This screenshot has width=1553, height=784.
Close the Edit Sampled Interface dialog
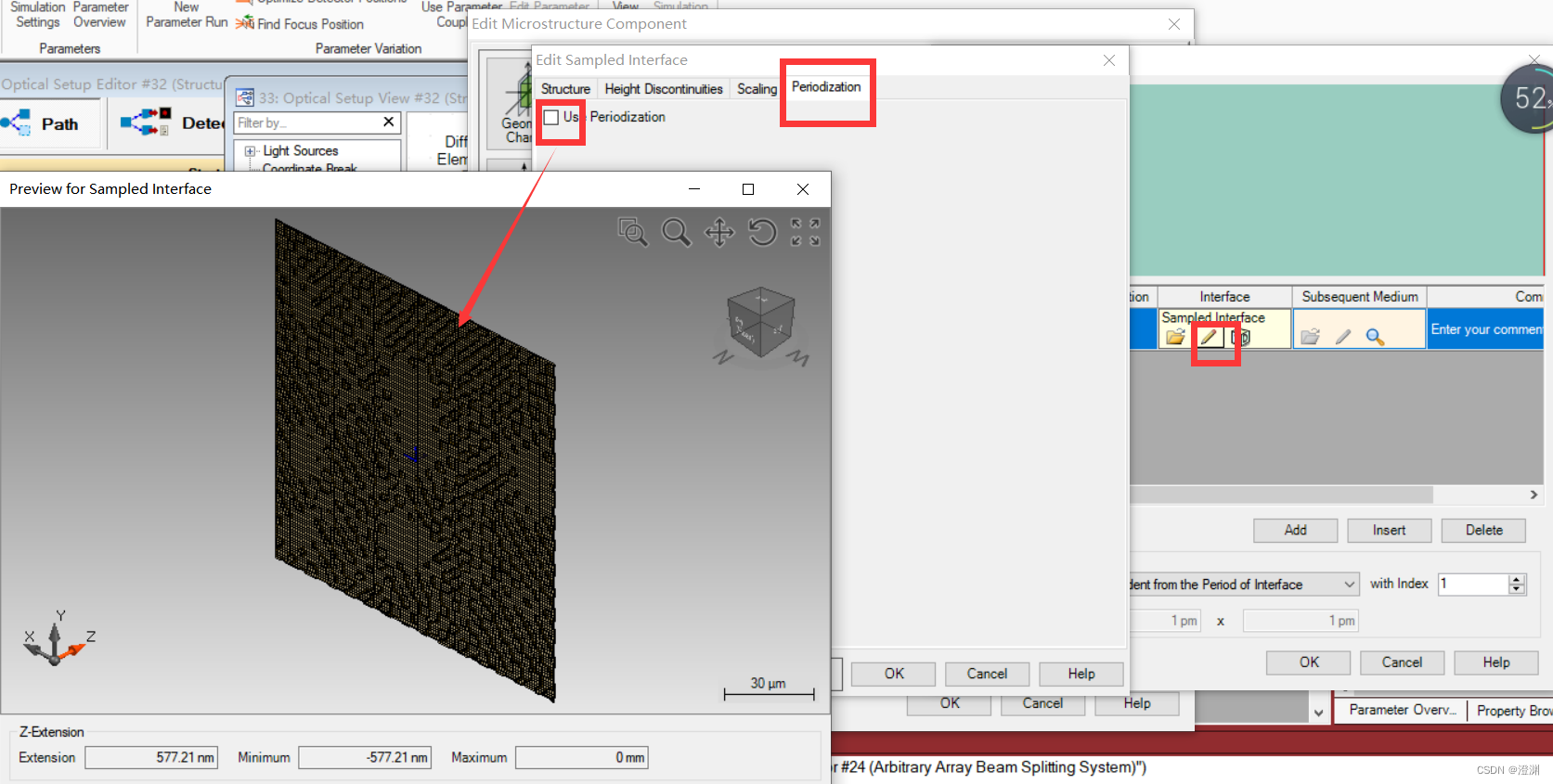pos(1109,60)
